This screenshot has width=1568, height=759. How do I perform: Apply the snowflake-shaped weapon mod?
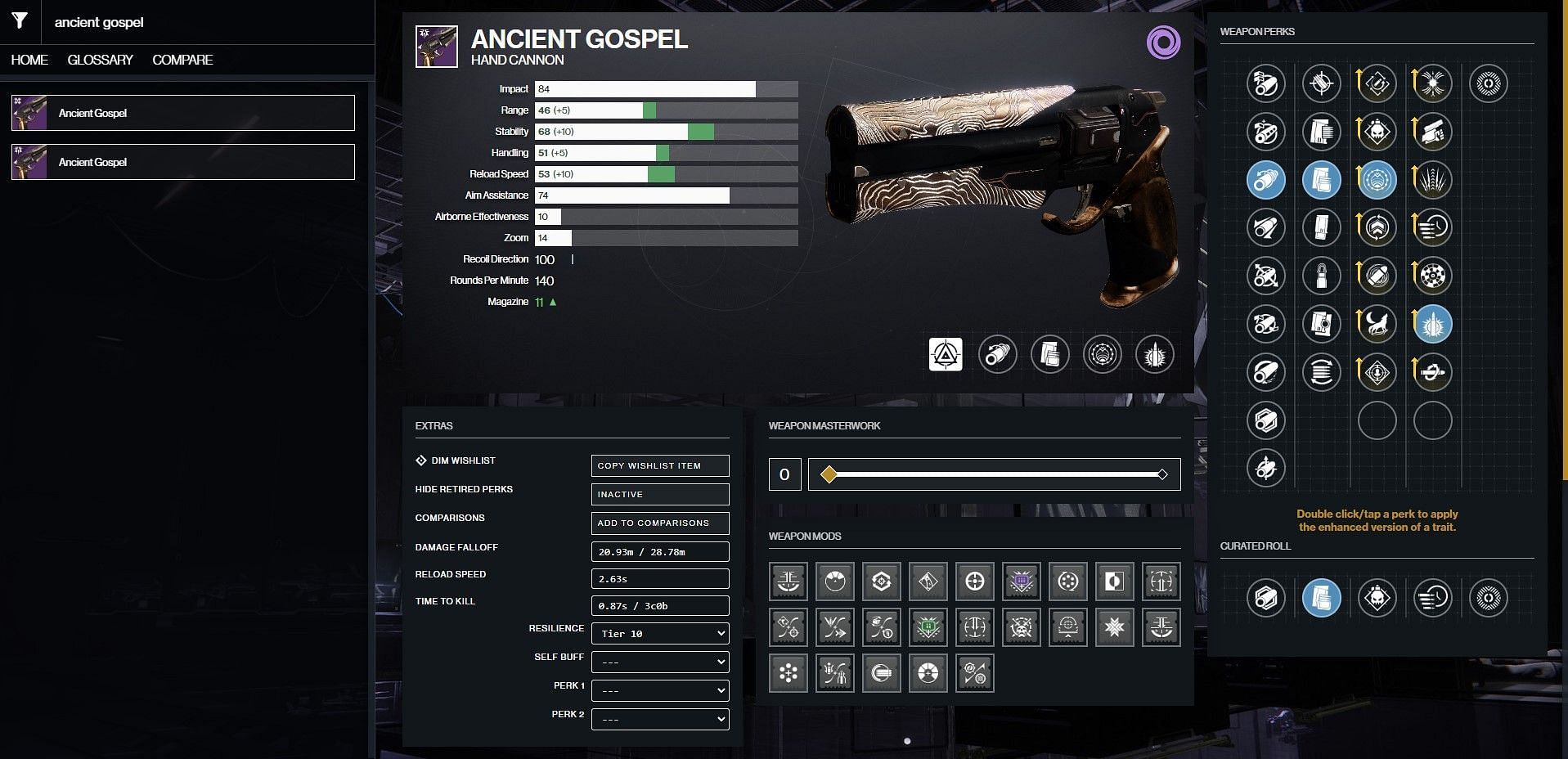(1115, 627)
